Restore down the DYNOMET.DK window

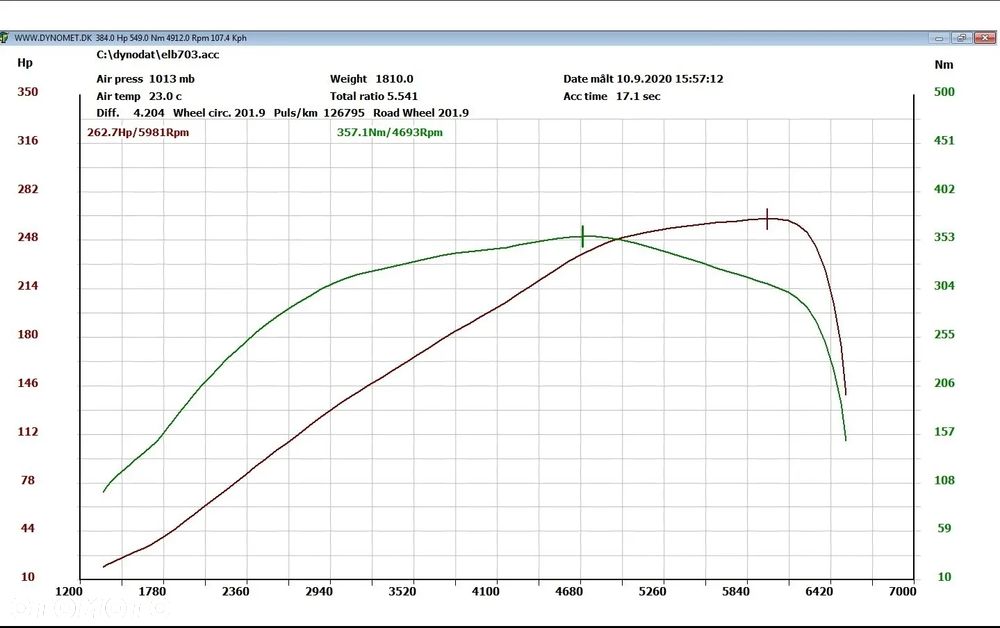[x=962, y=38]
